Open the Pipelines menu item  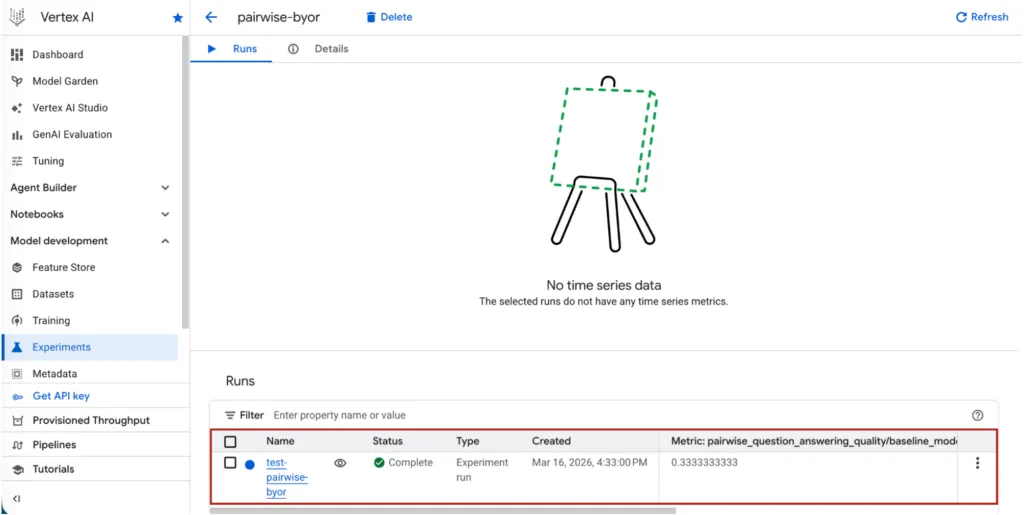click(x=54, y=445)
